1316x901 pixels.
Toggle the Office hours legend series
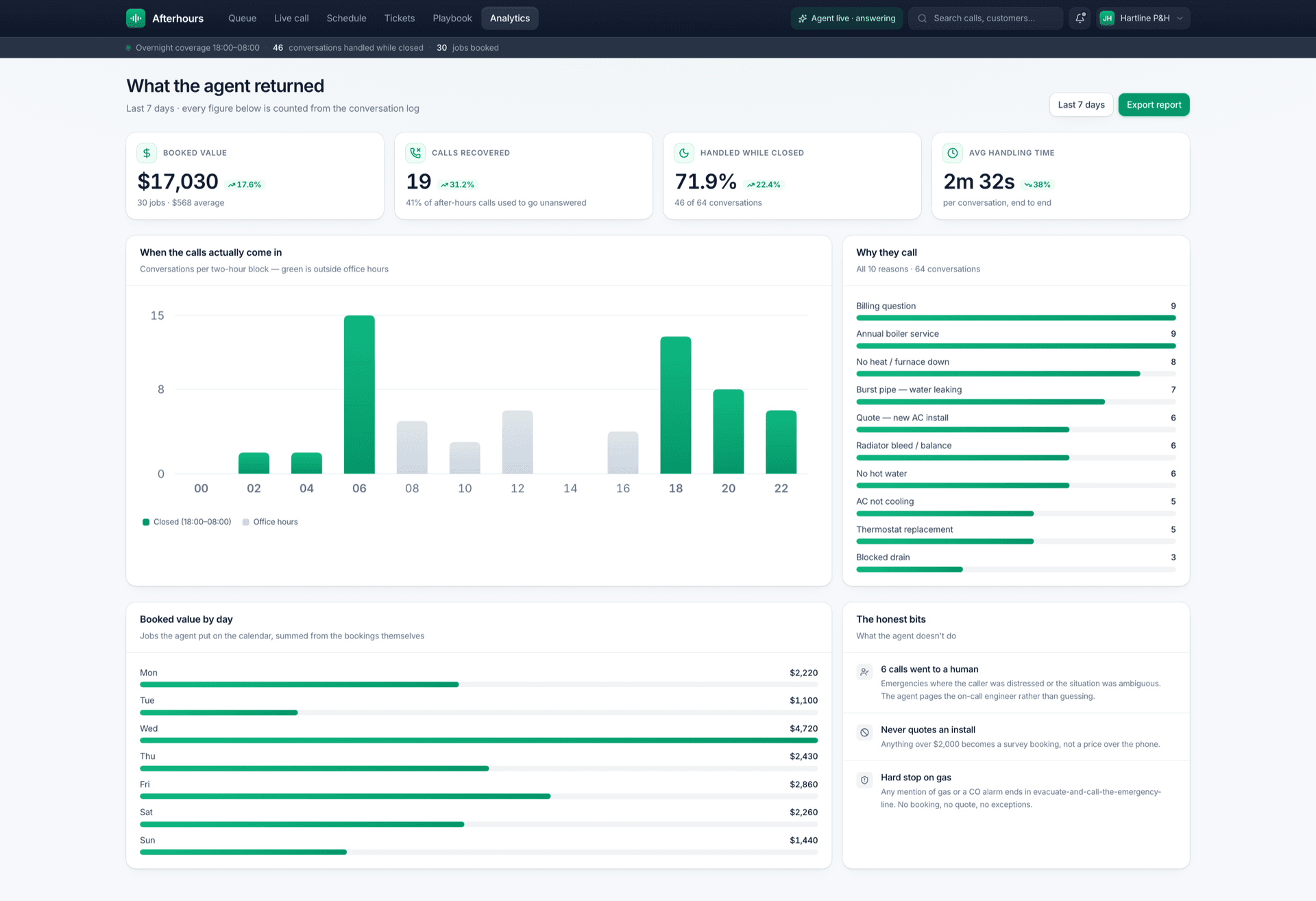click(270, 522)
